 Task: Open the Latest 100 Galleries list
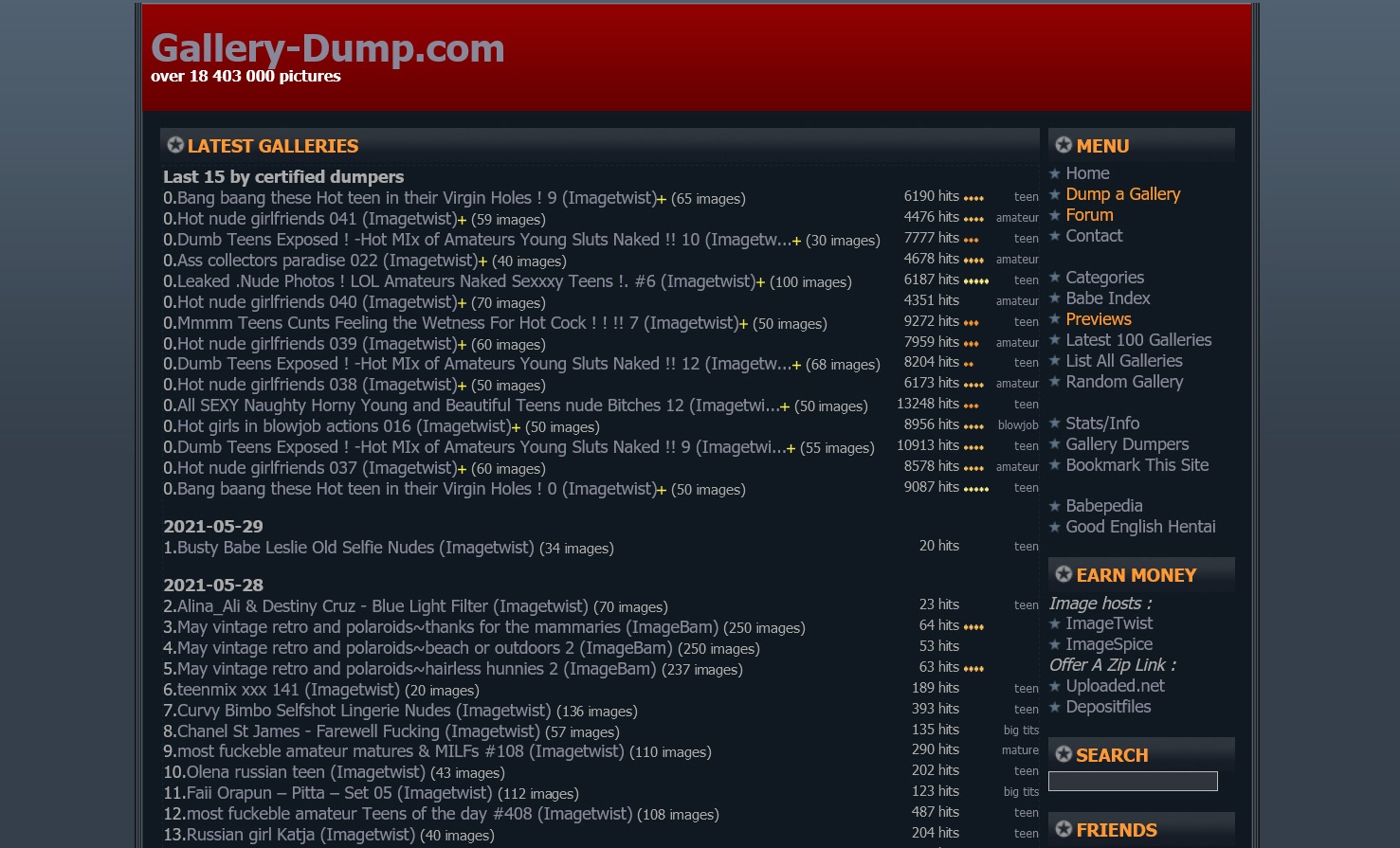1138,340
